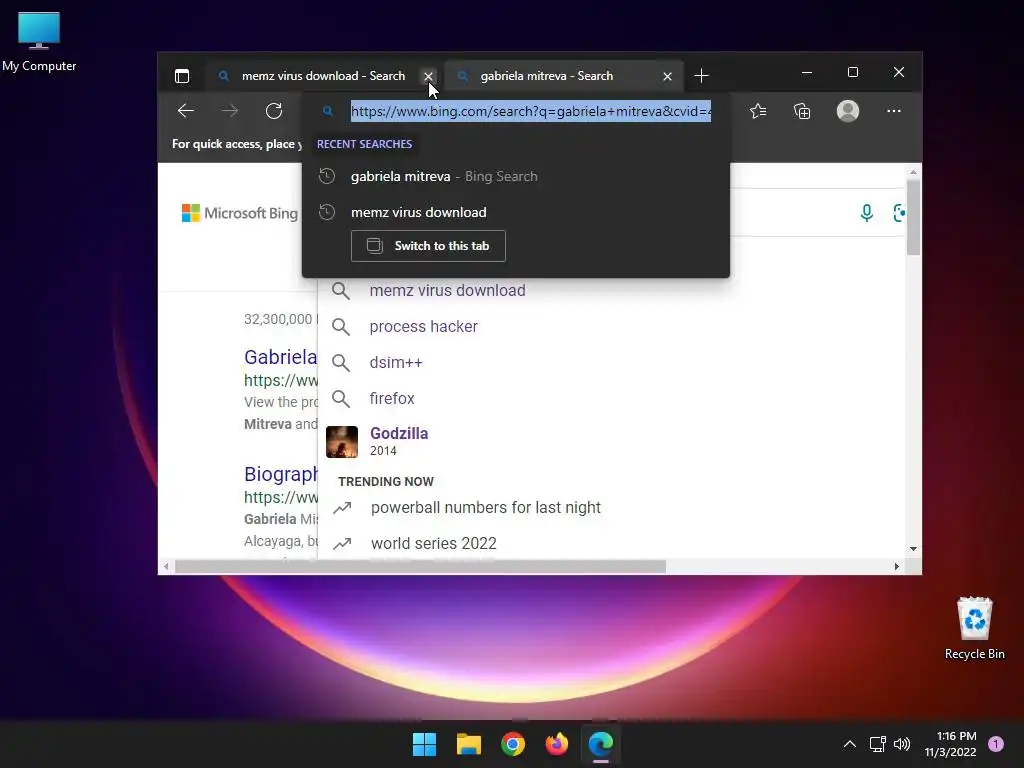This screenshot has width=1024, height=768.
Task: Open the Collections icon
Action: pyautogui.click(x=802, y=111)
